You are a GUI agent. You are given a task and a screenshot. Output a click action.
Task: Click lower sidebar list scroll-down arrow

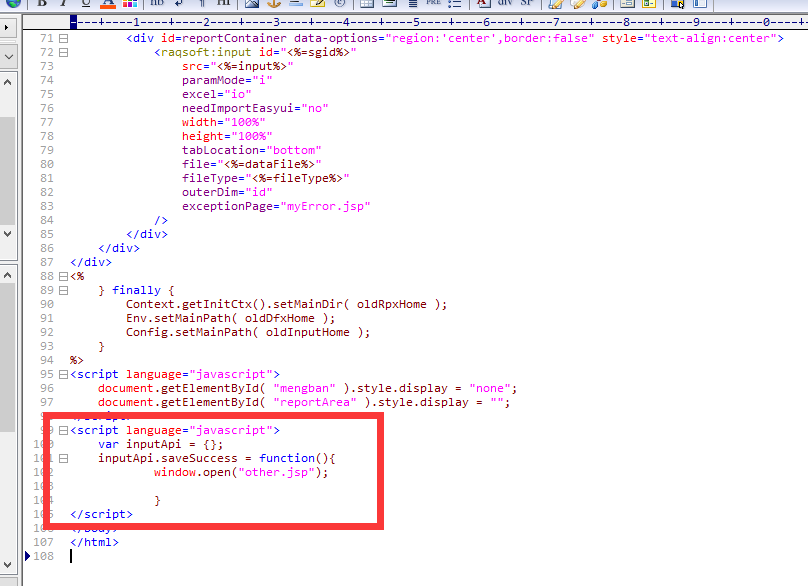tap(7, 564)
